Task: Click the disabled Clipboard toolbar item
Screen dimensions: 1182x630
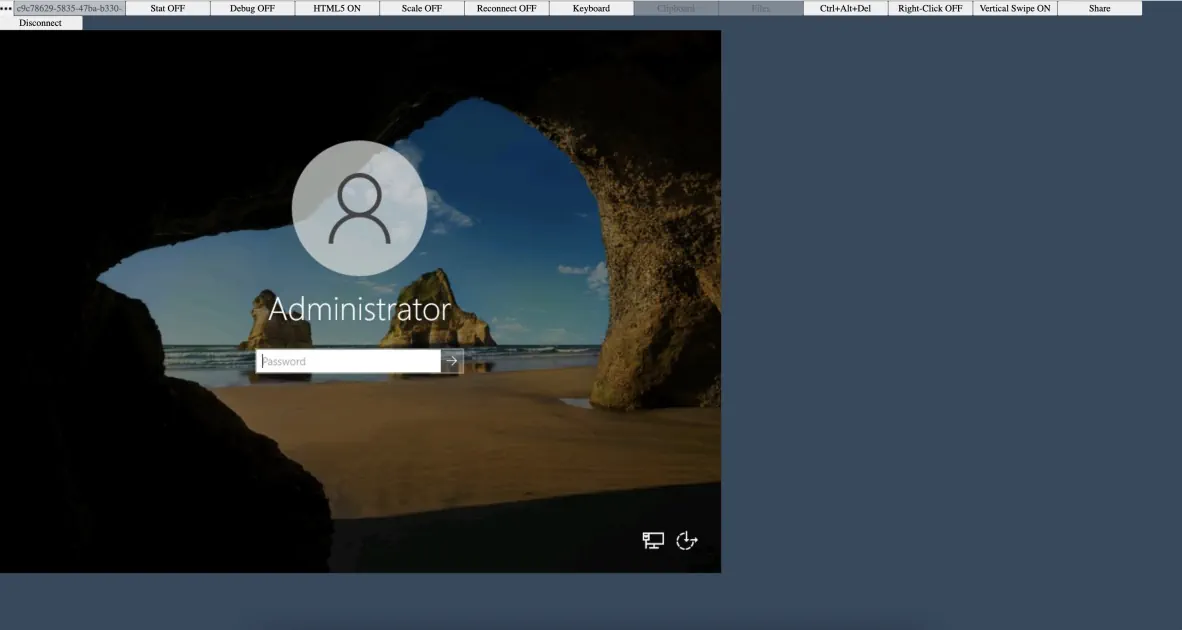Action: coord(676,8)
